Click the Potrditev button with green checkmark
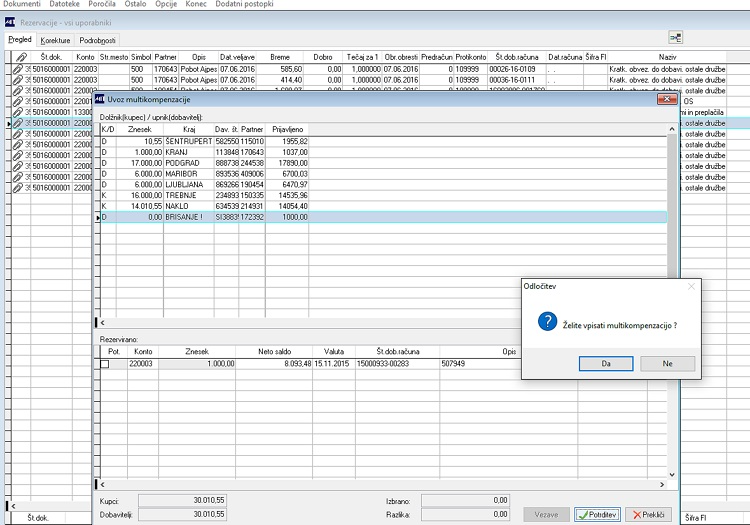Image resolution: width=750 pixels, height=525 pixels. click(x=597, y=514)
